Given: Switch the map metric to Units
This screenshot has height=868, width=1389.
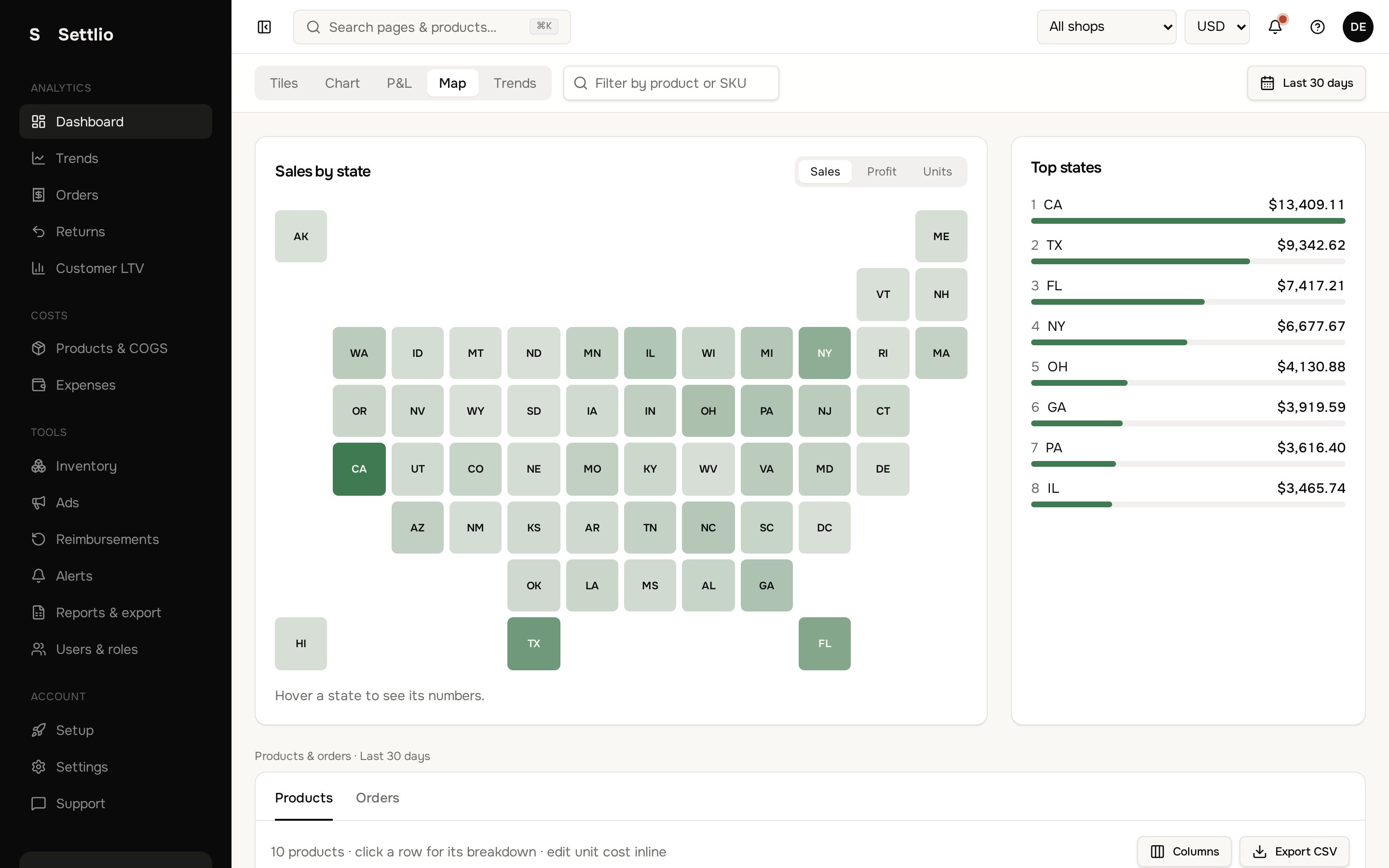Looking at the screenshot, I should (x=937, y=172).
